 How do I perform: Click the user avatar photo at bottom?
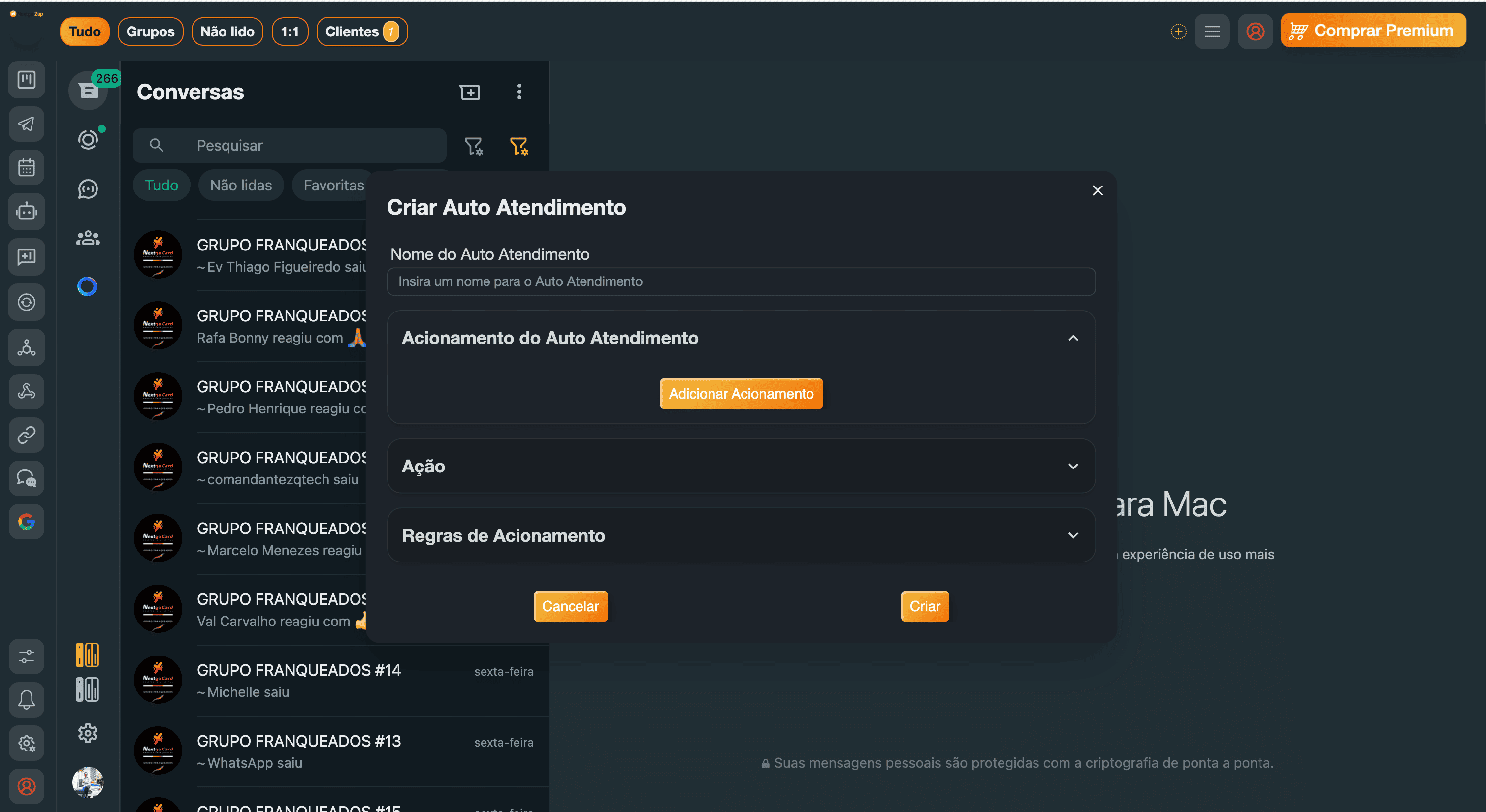coord(88,782)
